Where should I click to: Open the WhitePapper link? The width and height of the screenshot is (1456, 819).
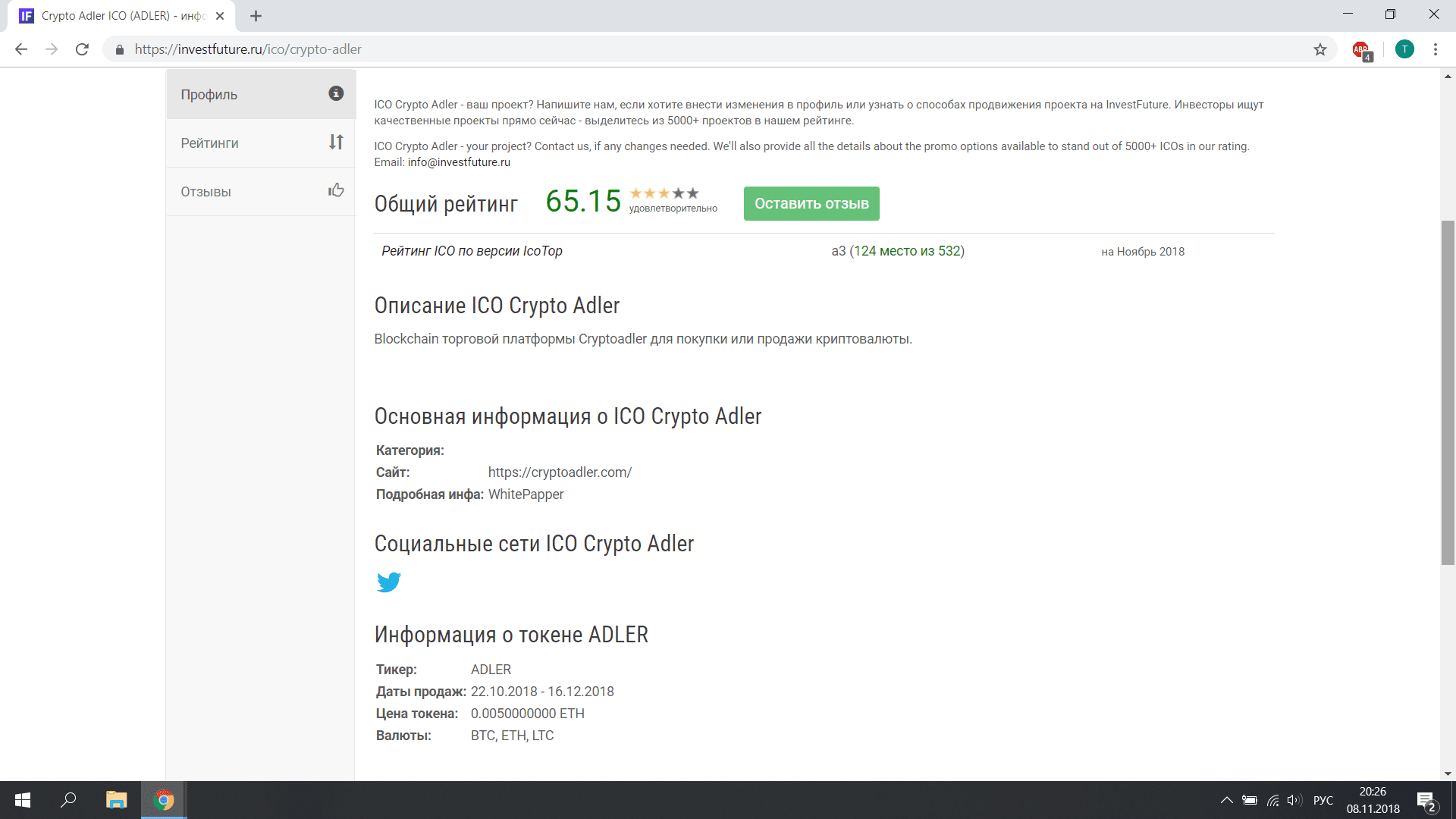point(526,494)
